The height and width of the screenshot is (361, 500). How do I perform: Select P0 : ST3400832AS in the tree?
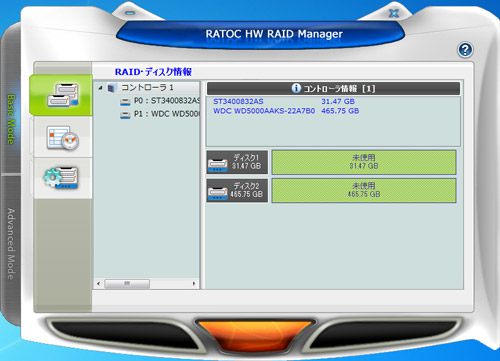160,101
